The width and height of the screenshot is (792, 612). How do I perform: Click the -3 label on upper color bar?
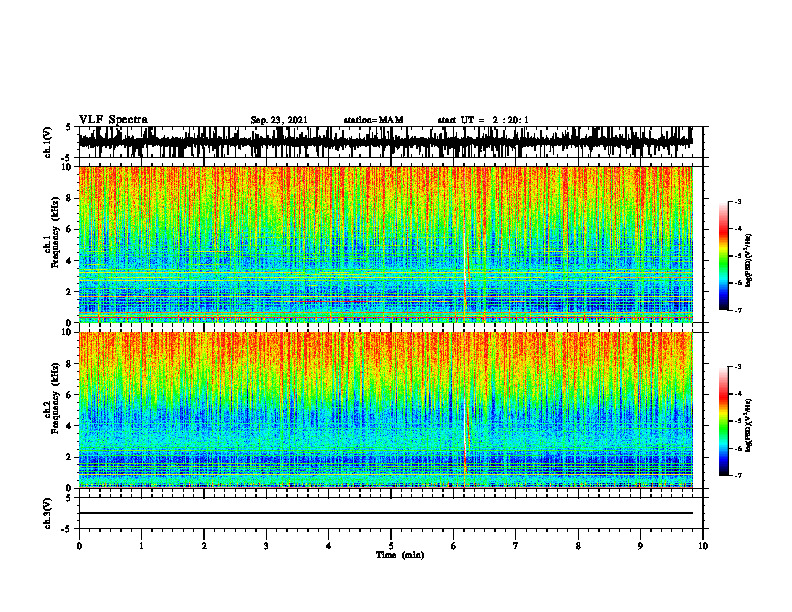coord(738,201)
